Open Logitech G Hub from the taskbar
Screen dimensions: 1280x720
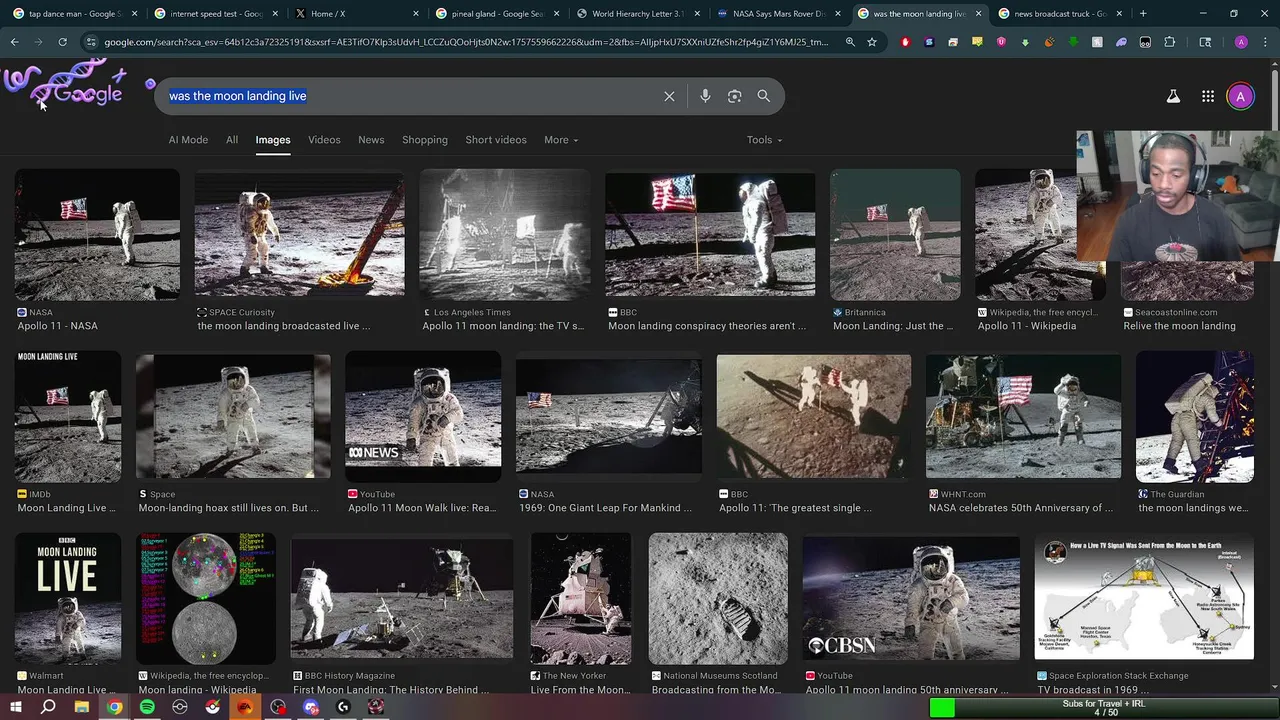(x=343, y=707)
